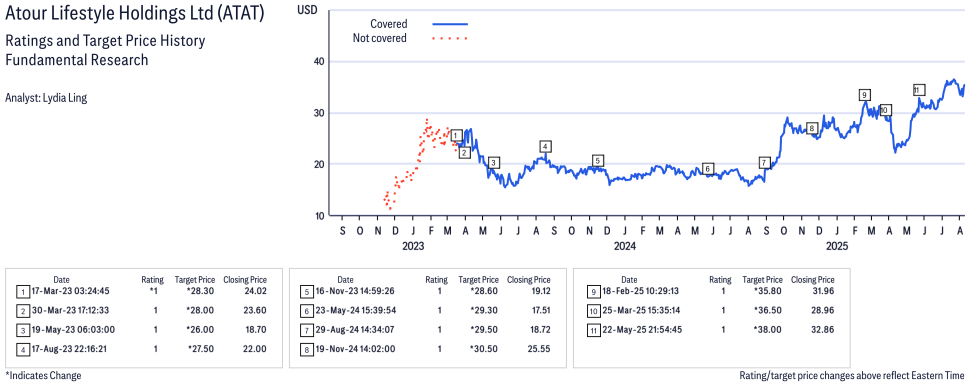Click the closing price 17.51
The height and width of the screenshot is (382, 975).
tap(539, 310)
